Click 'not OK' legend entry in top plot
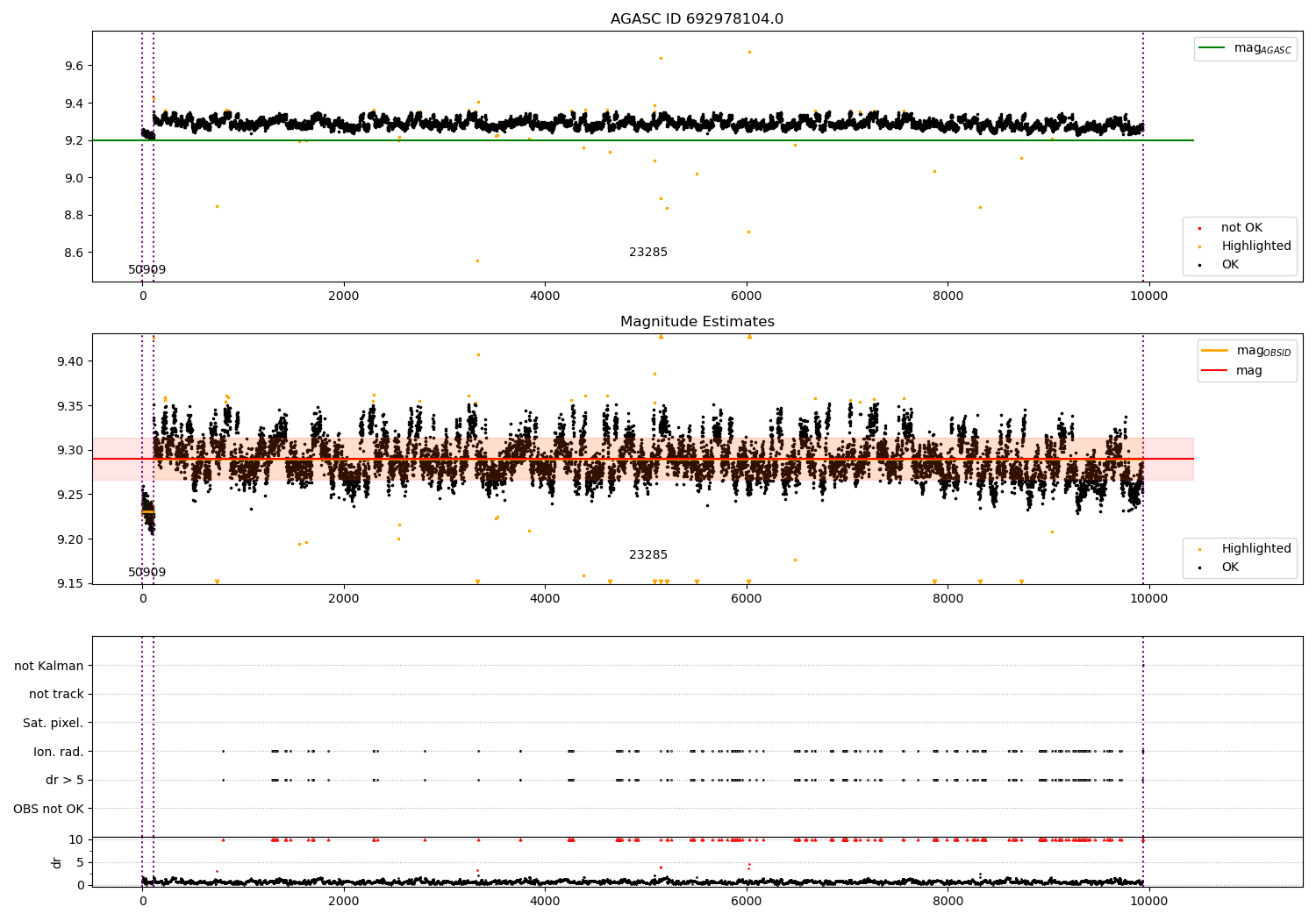Screen dimensions: 1316x921 pyautogui.click(x=1233, y=228)
